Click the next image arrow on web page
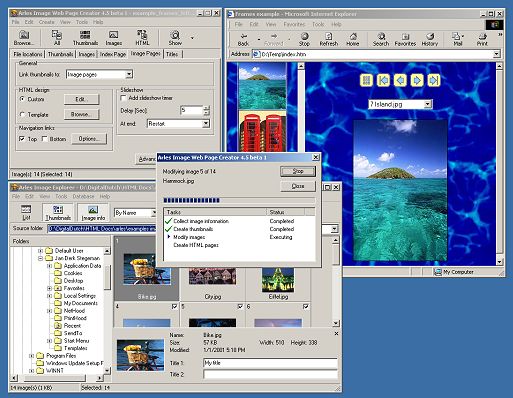513x398 pixels. tap(417, 80)
